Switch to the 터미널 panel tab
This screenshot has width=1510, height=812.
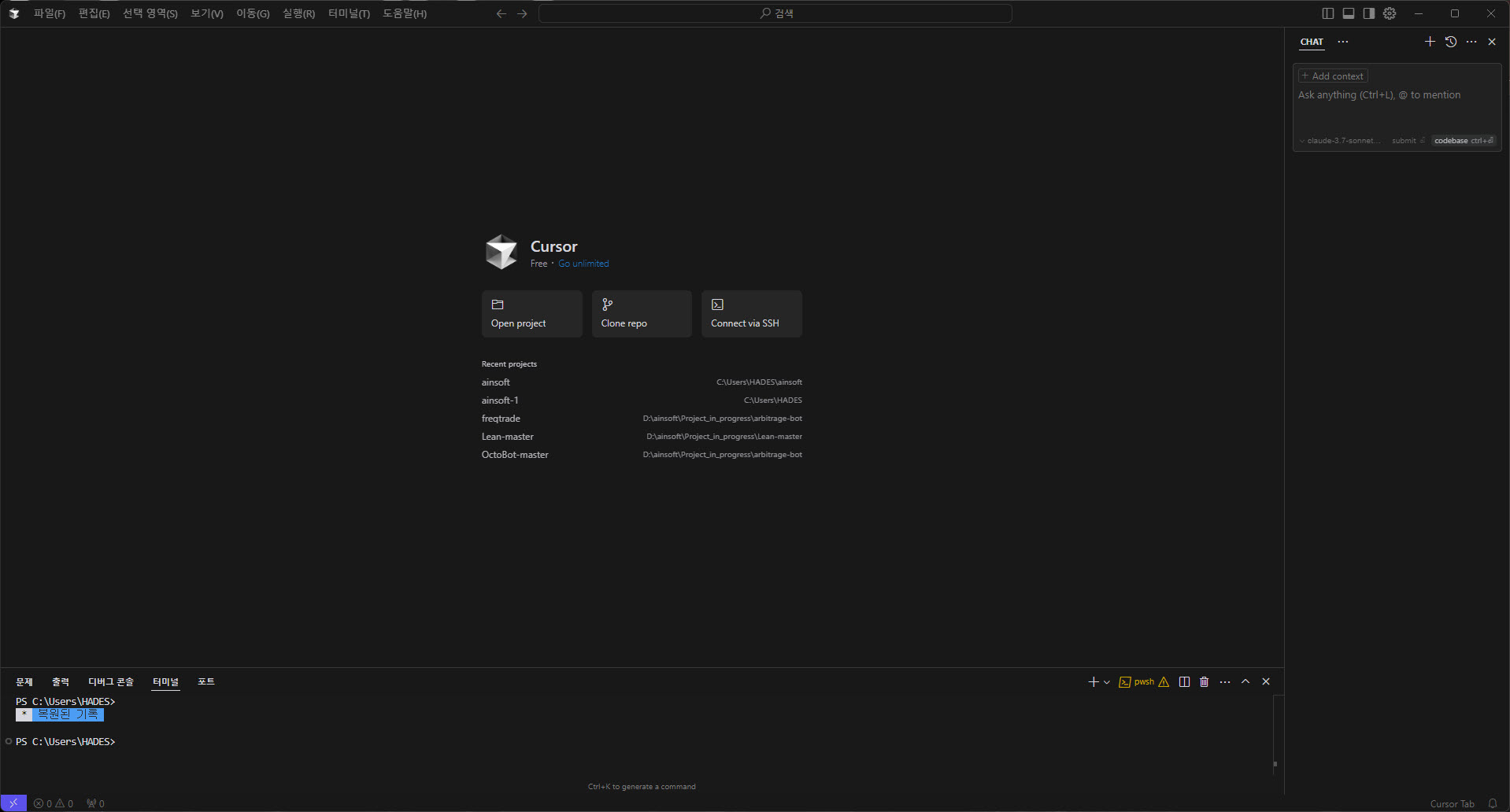tap(165, 682)
